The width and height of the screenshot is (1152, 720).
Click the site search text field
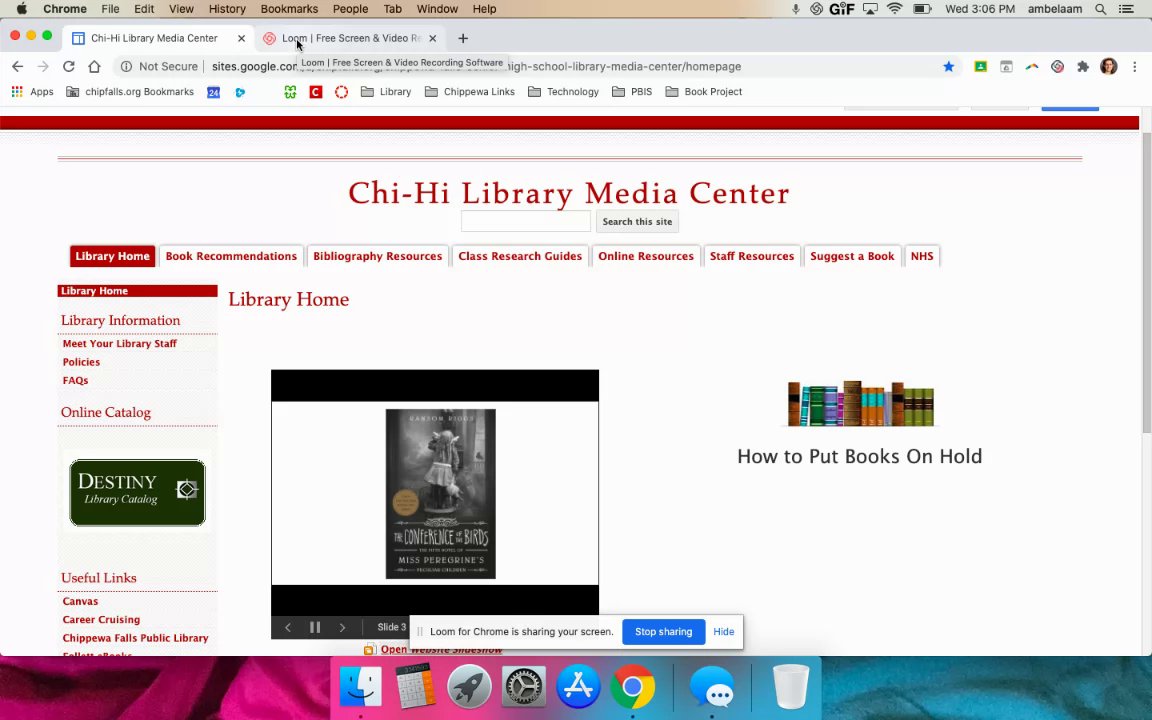(x=525, y=222)
